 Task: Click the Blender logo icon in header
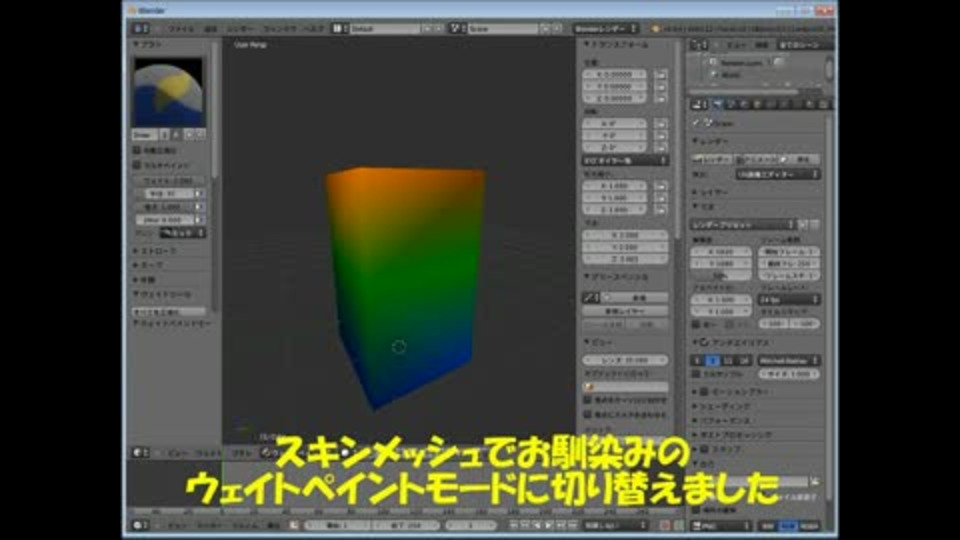coord(656,29)
